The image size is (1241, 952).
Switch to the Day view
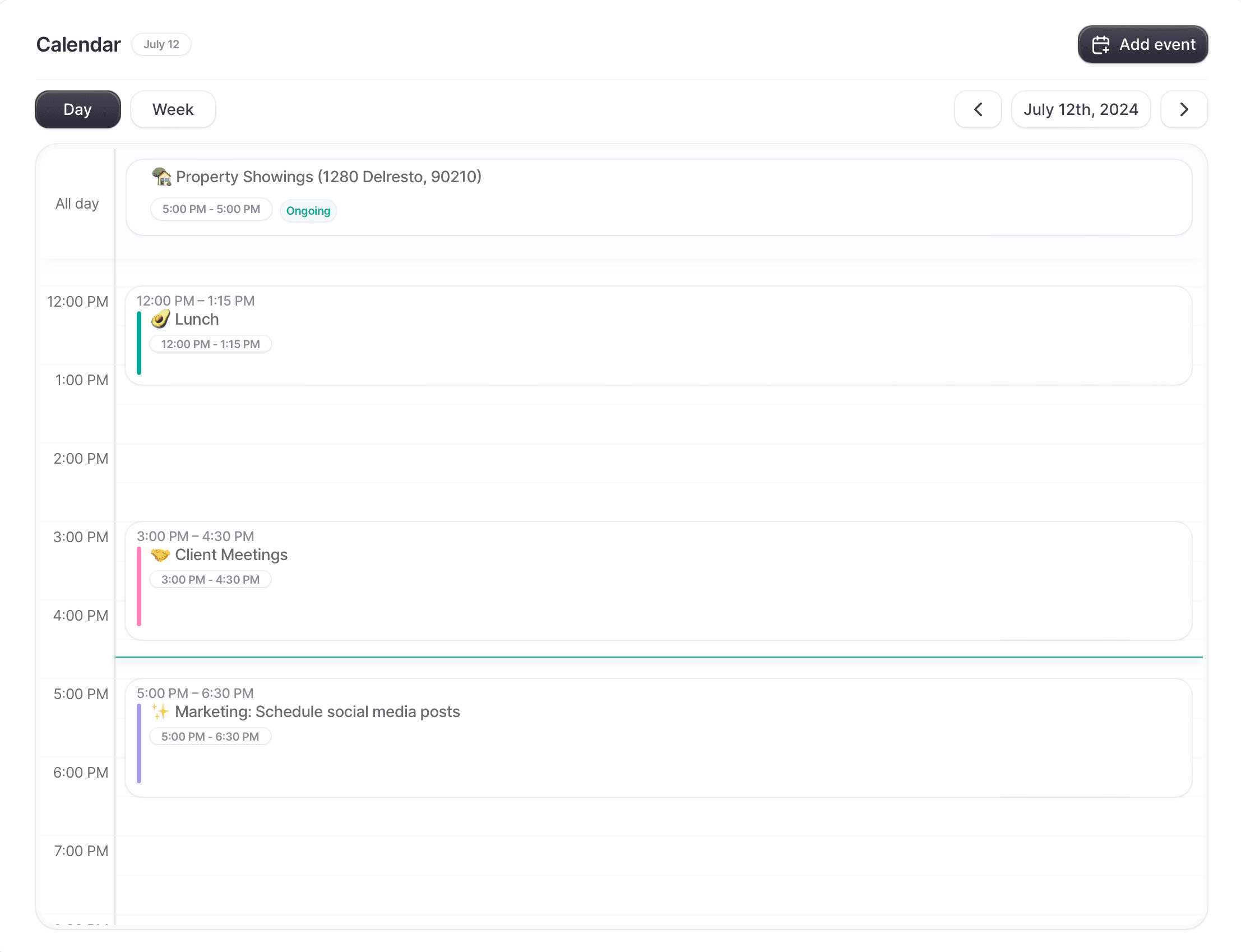pos(77,109)
